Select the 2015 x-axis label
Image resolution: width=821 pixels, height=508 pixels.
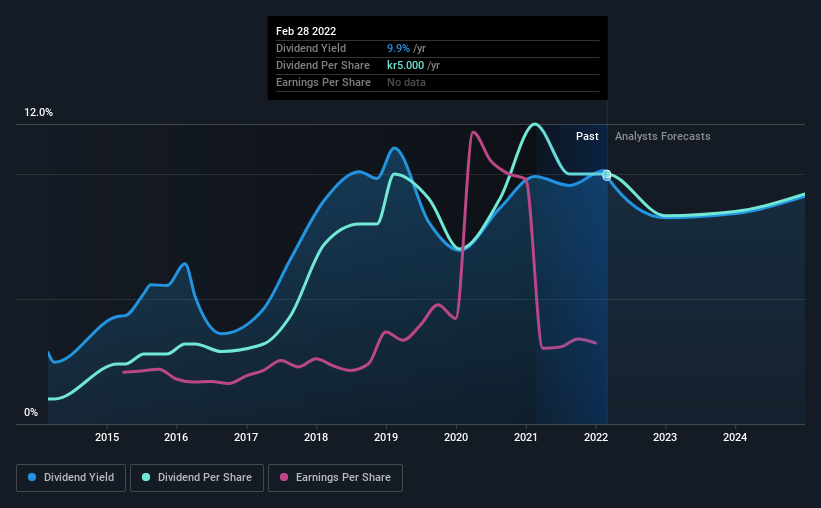[107, 437]
